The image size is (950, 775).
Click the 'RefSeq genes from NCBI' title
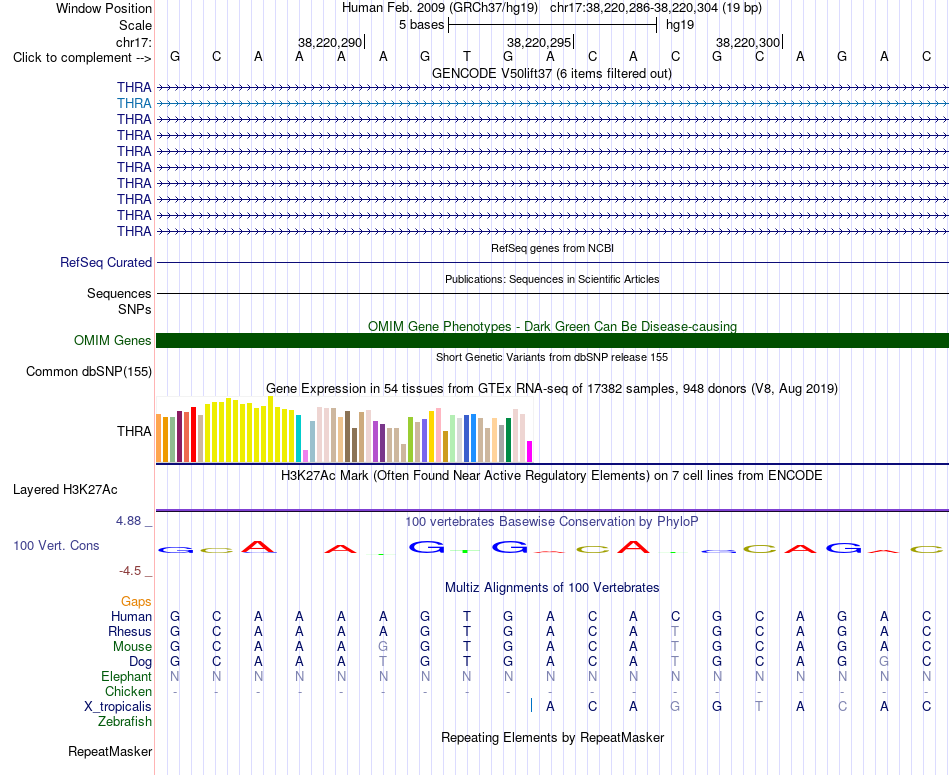pyautogui.click(x=552, y=248)
